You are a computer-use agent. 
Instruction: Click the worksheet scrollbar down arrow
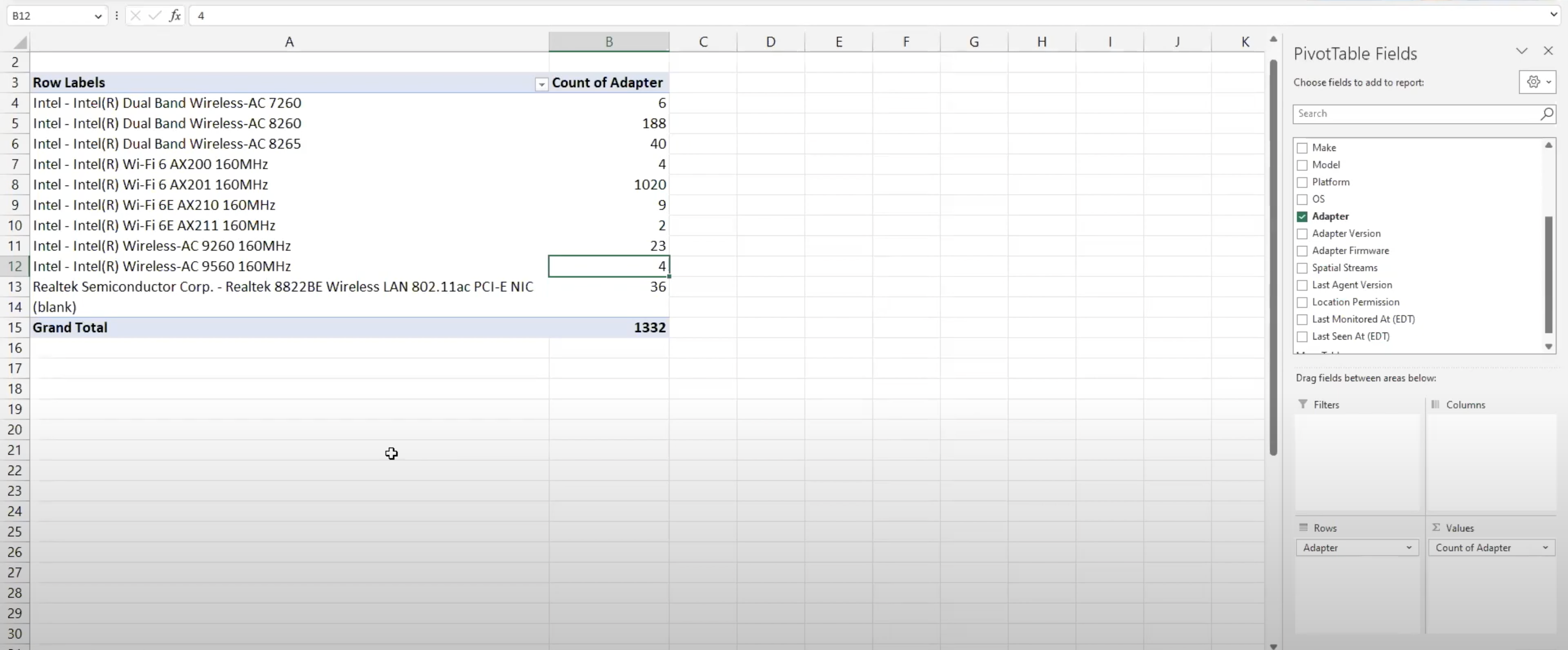click(1273, 646)
